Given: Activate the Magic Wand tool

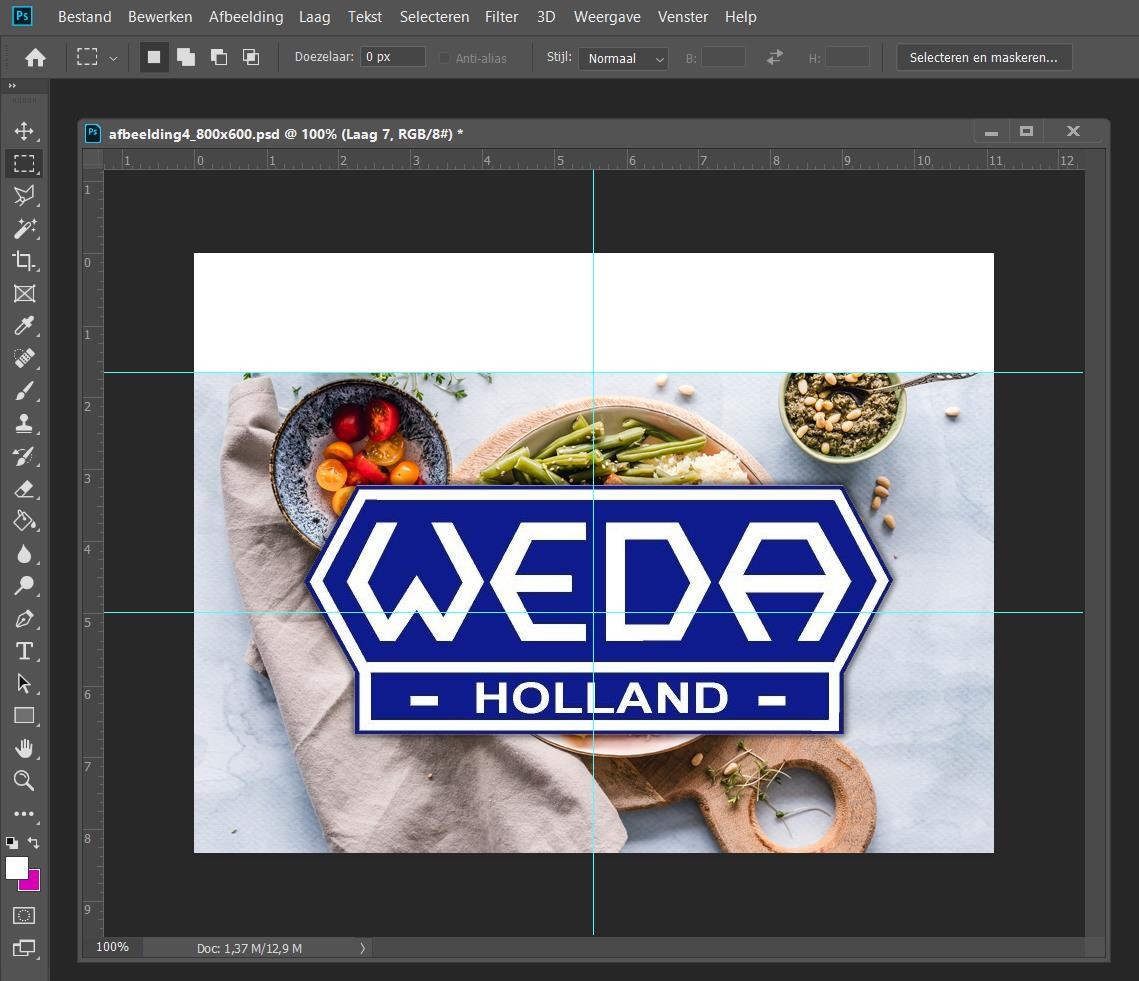Looking at the screenshot, I should coord(24,228).
